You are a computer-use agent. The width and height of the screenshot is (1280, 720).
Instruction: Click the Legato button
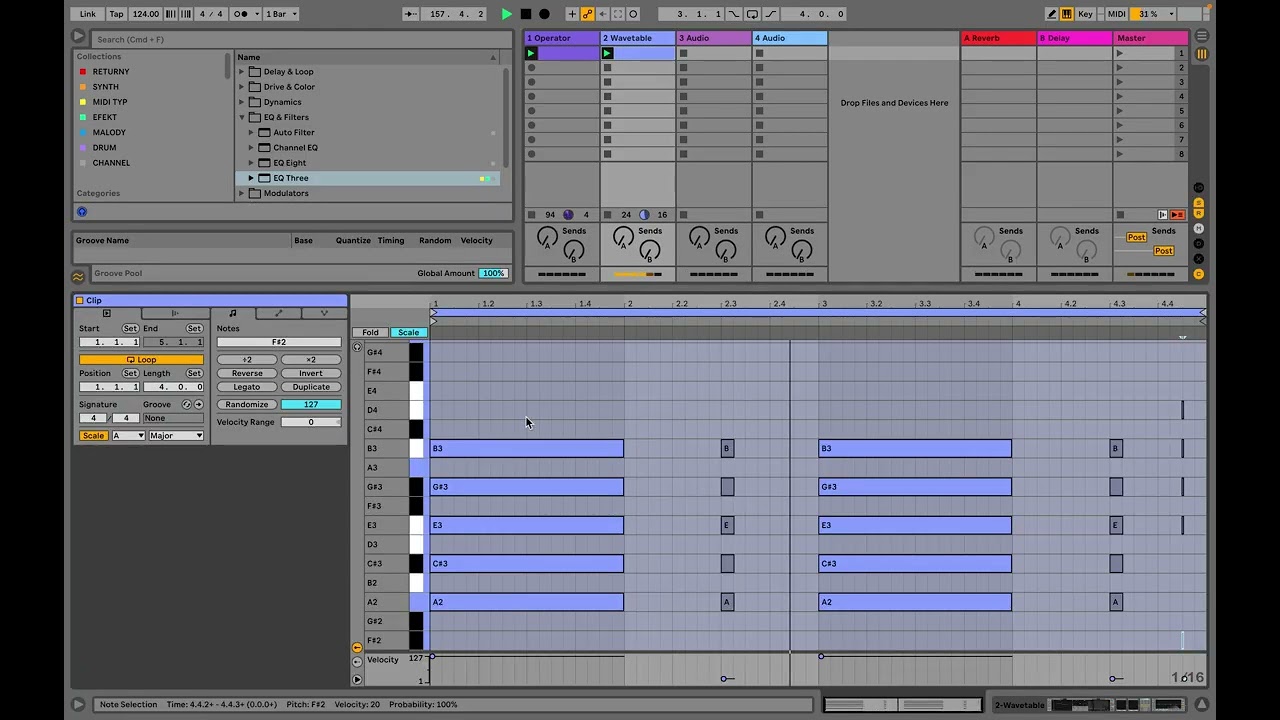click(x=247, y=387)
